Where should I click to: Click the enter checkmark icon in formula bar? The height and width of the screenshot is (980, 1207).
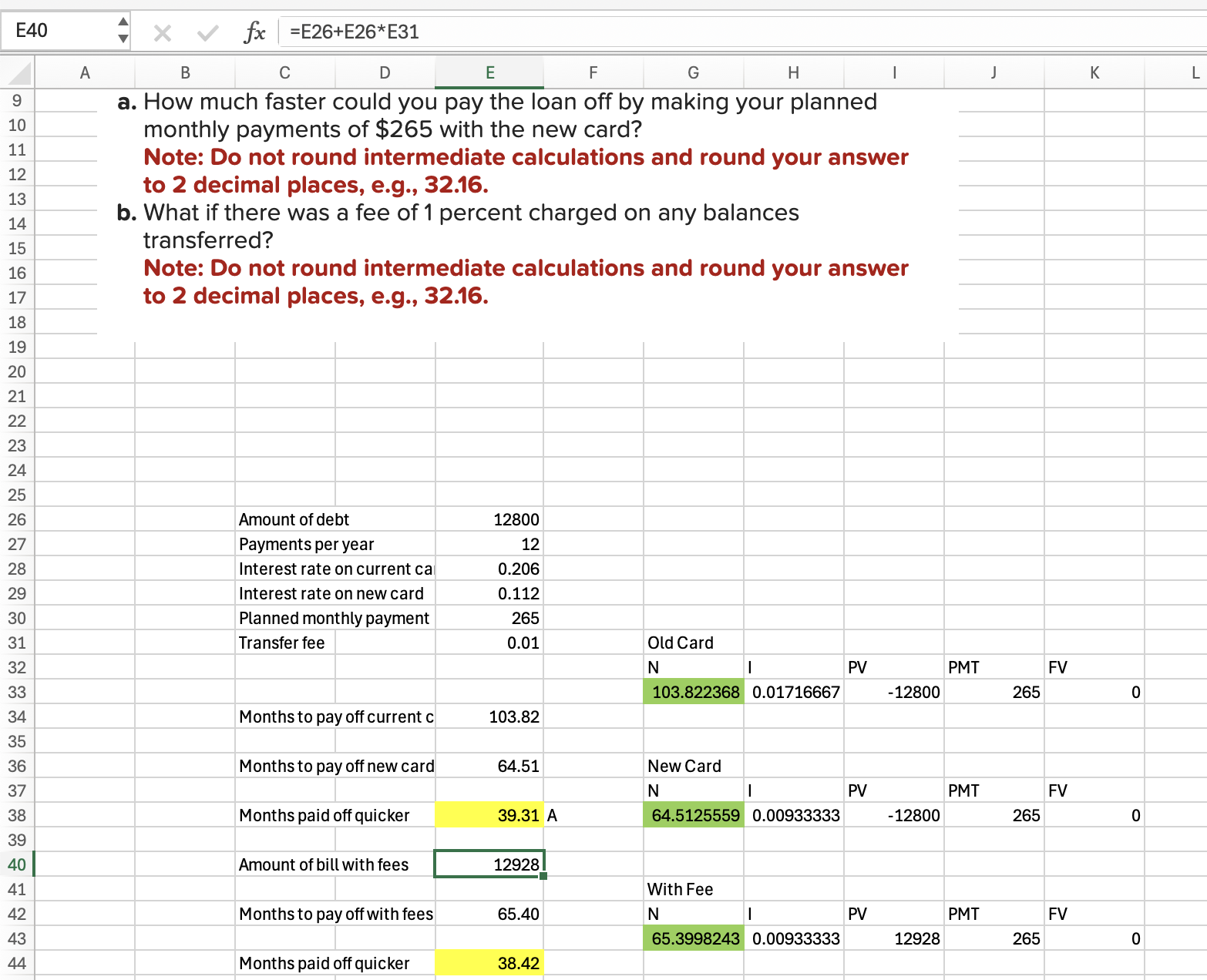tap(207, 32)
